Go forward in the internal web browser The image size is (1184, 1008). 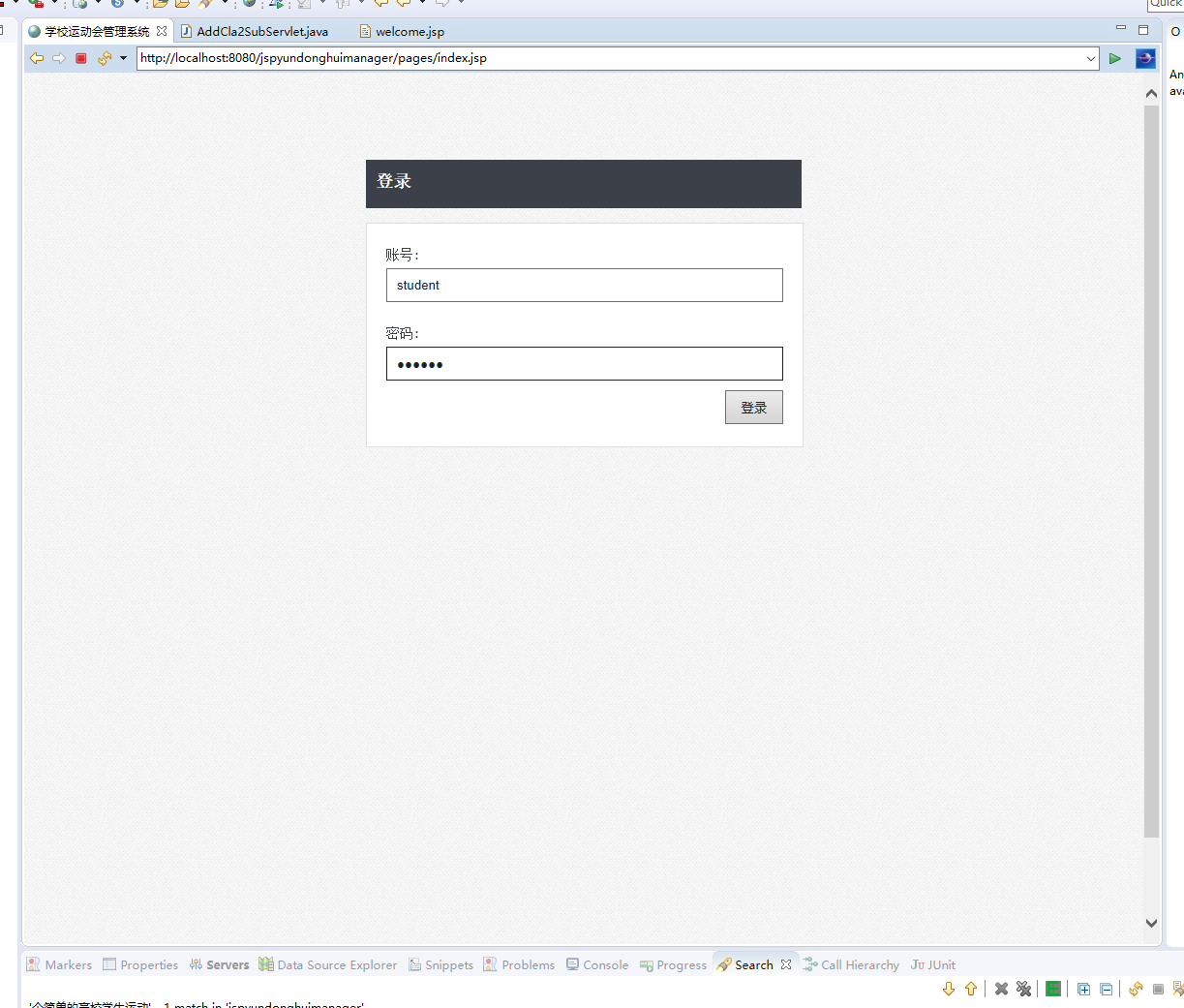(x=59, y=58)
